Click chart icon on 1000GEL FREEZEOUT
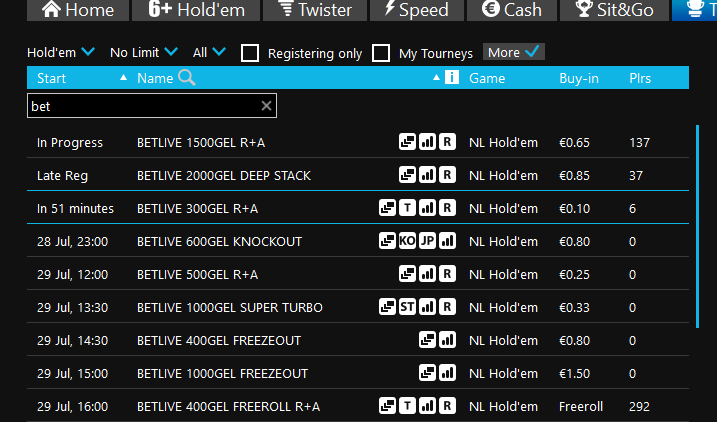 tap(447, 373)
